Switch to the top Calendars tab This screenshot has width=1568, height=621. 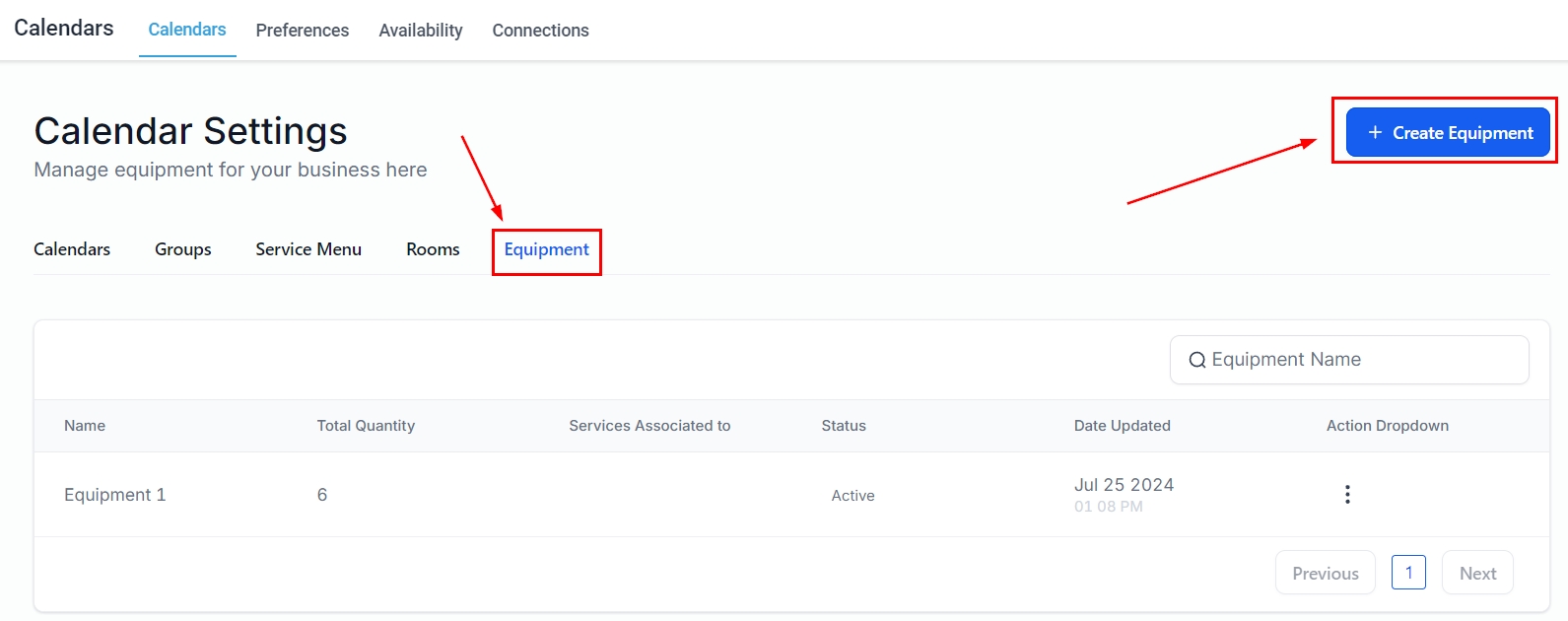(187, 30)
